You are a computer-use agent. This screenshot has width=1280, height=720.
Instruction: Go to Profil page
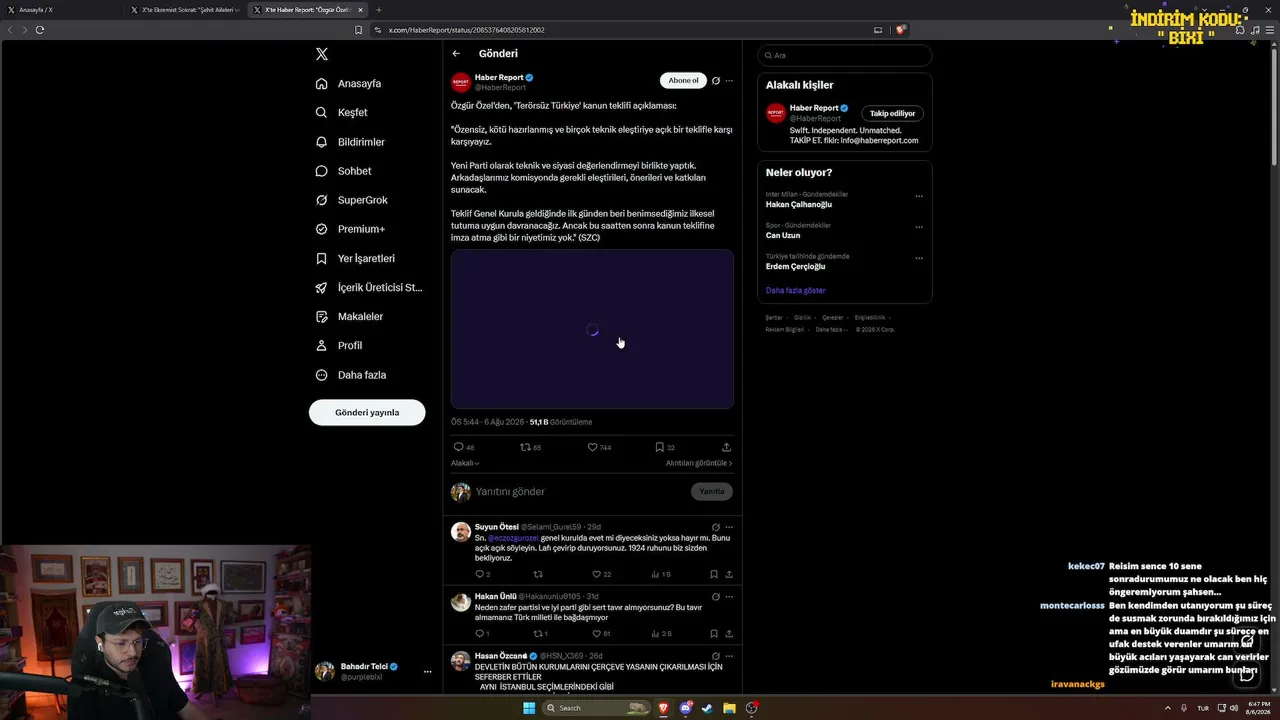[x=339, y=345]
